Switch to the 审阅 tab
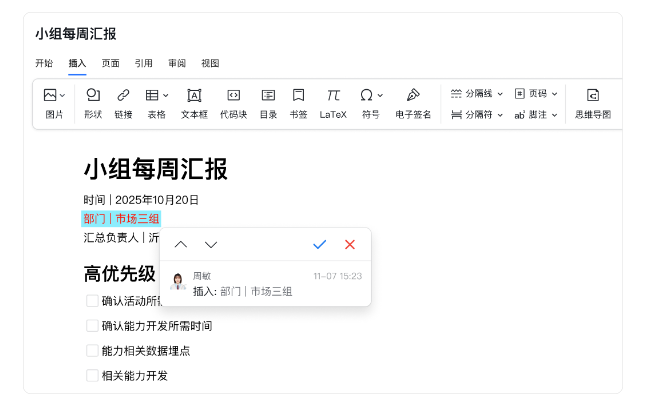The width and height of the screenshot is (654, 415). (177, 63)
